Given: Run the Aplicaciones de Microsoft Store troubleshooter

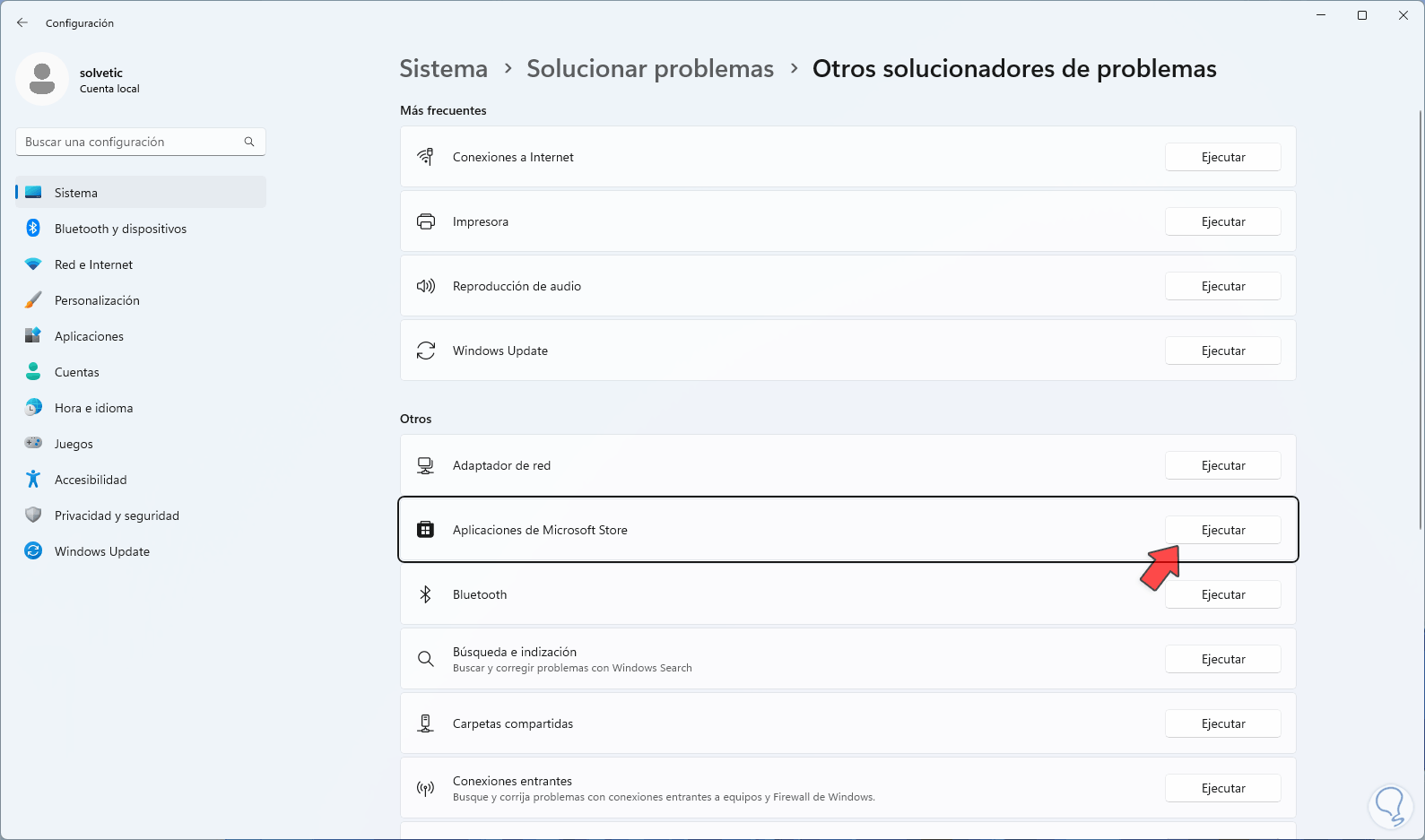Looking at the screenshot, I should pyautogui.click(x=1222, y=530).
